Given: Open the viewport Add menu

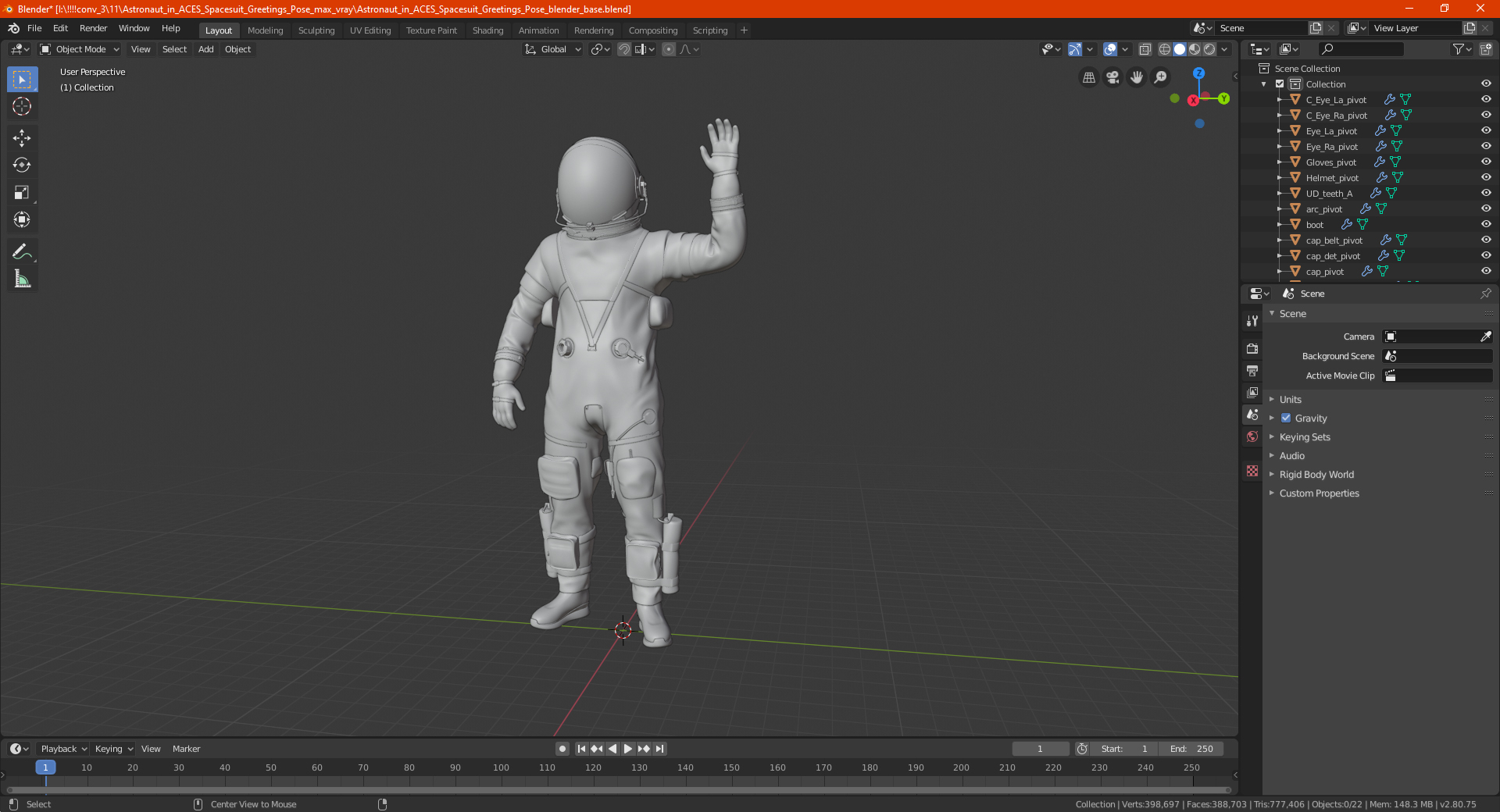Looking at the screenshot, I should [x=205, y=49].
